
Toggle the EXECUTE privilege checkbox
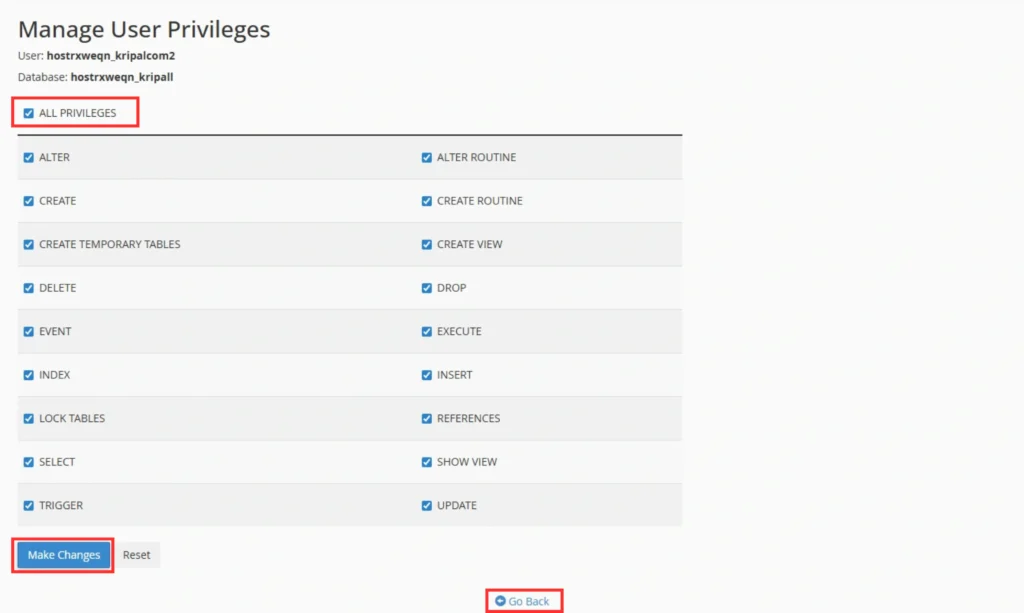click(426, 332)
